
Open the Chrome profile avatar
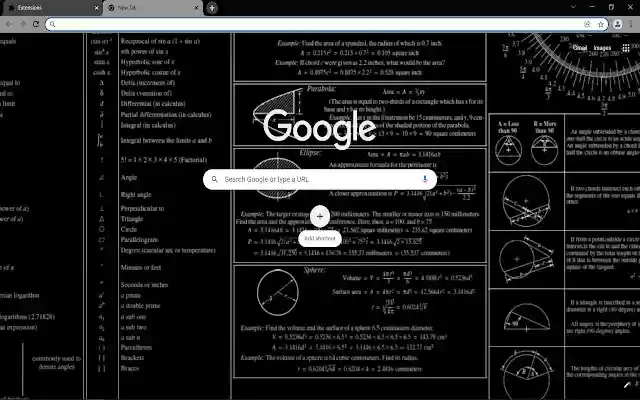618,24
